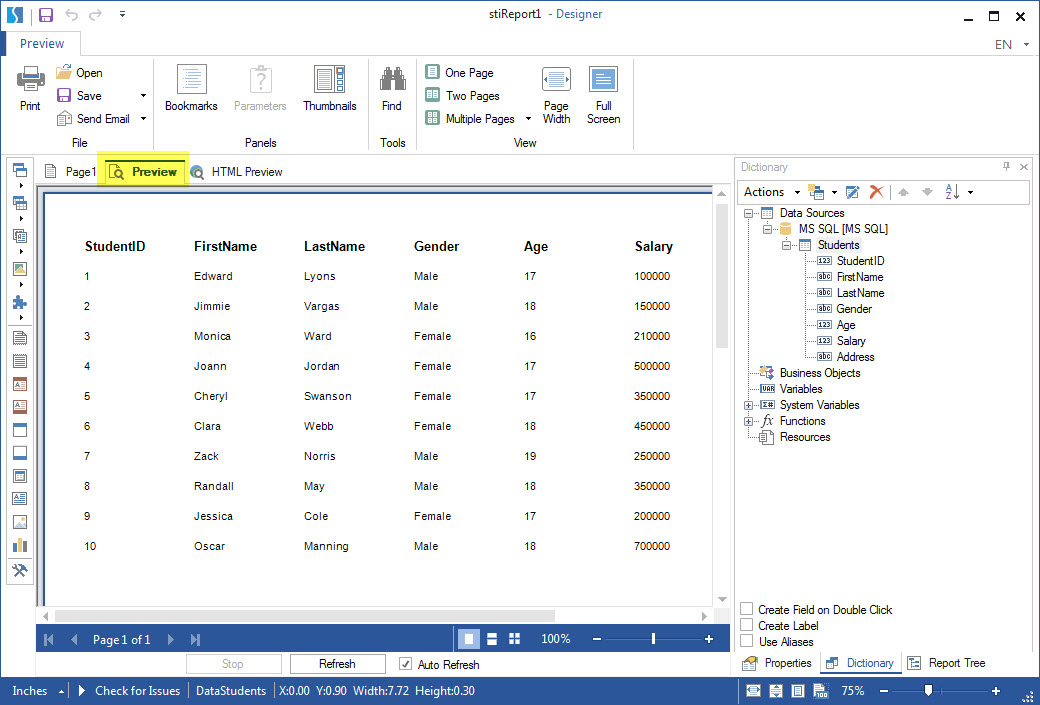Viewport: 1040px width, 705px height.
Task: Adjust the 100% zoom slider
Action: click(x=652, y=638)
